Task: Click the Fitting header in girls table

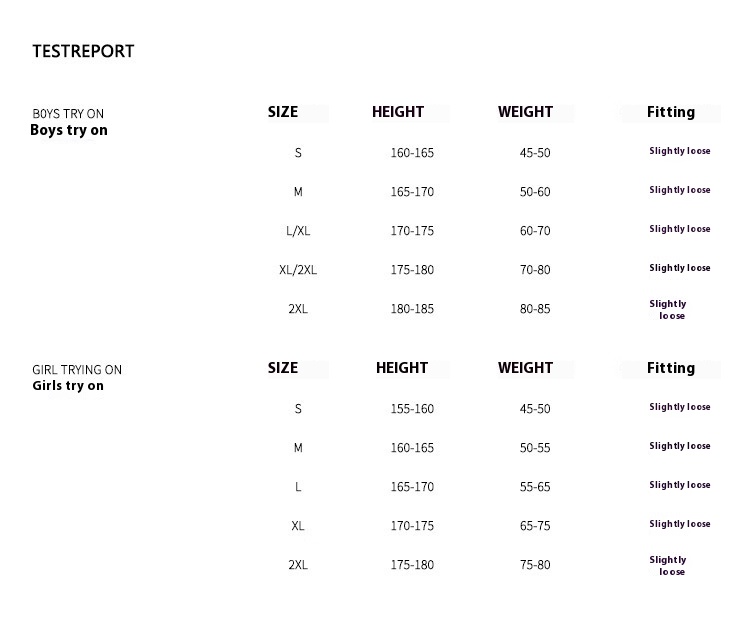Action: 671,368
